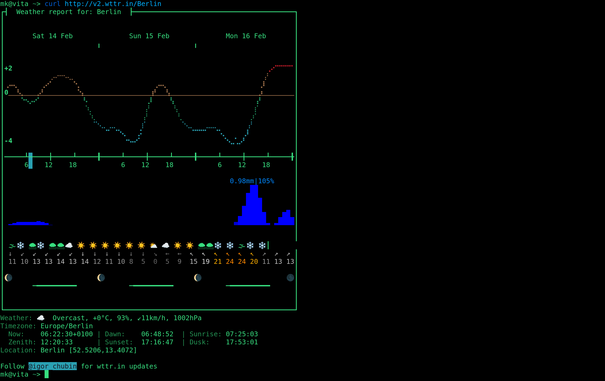Click the 'curl' command word
The image size is (605, 381).
[52, 4]
